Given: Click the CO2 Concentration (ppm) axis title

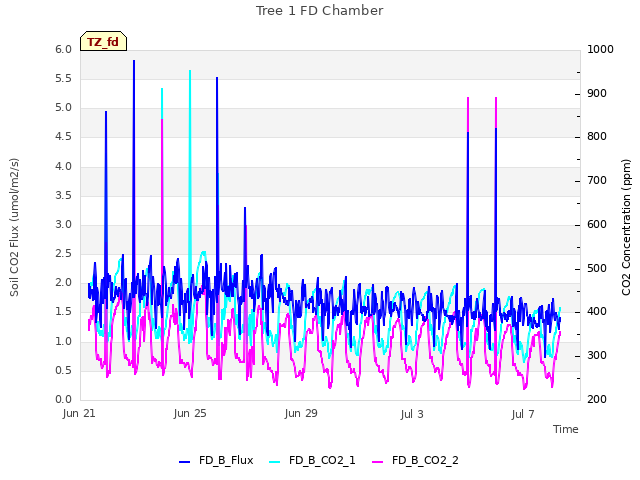Looking at the screenshot, I should [x=626, y=227].
